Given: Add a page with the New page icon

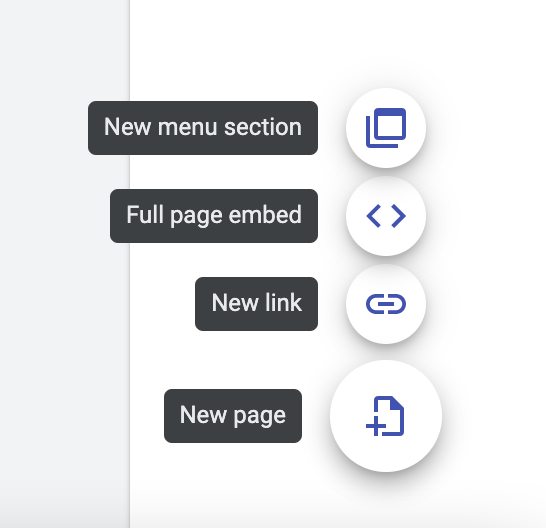Looking at the screenshot, I should click(385, 416).
